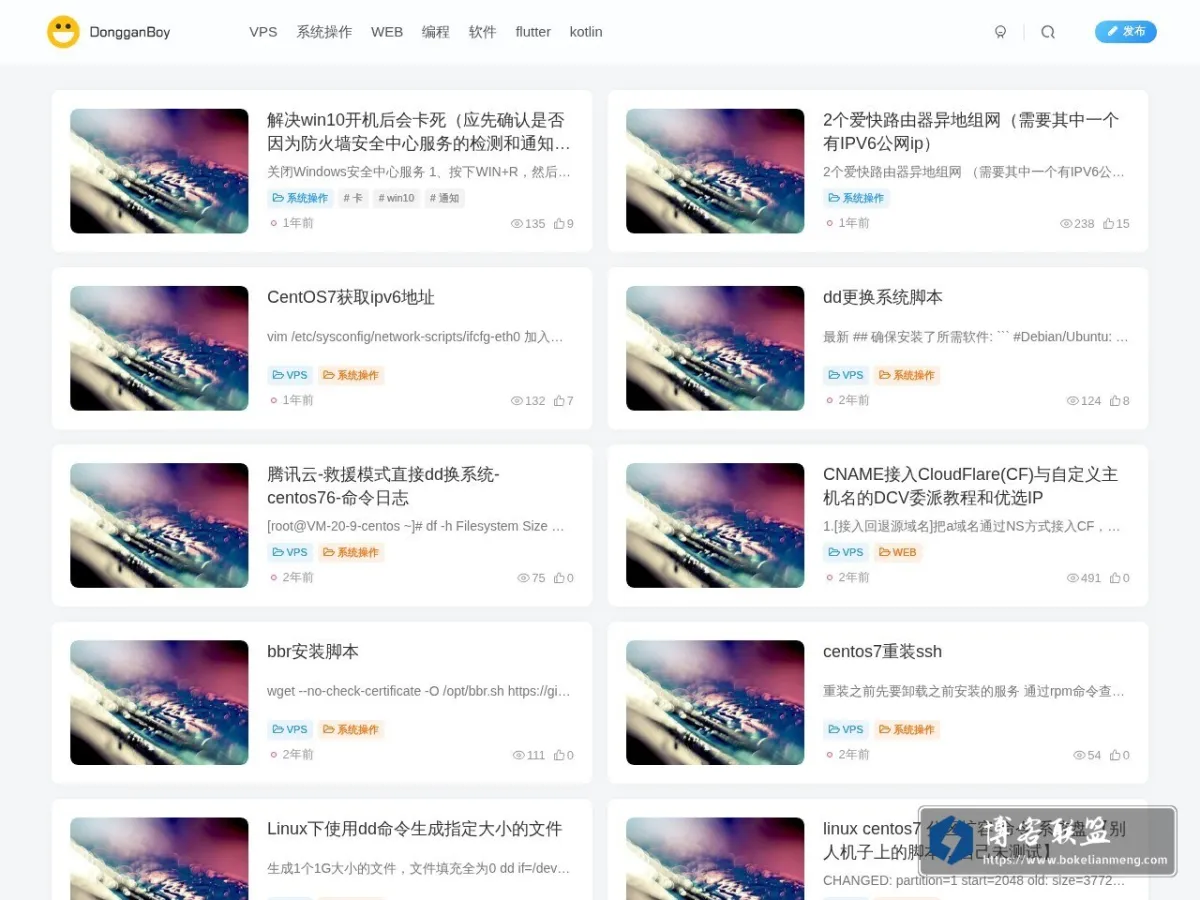This screenshot has height=900, width=1200.
Task: Click thumbnail of the 腾讯云 post
Action: pos(159,525)
